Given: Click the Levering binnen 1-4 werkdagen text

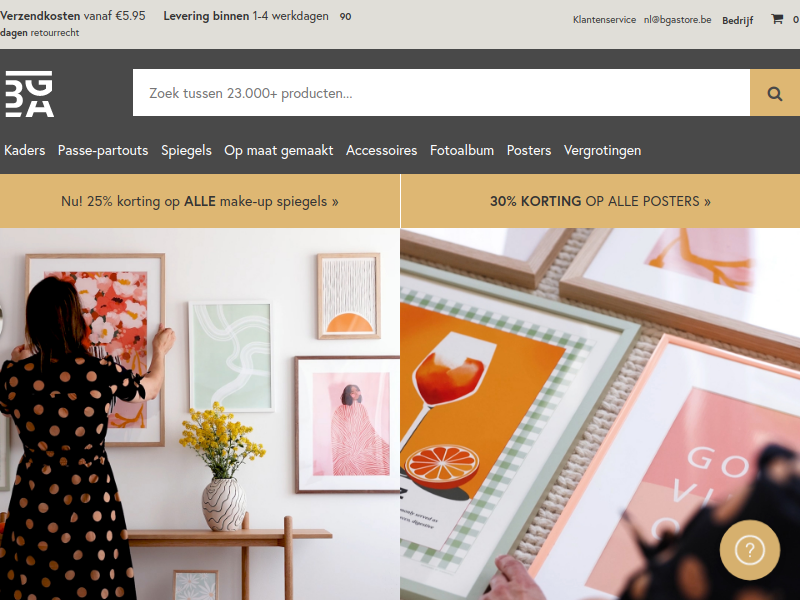Looking at the screenshot, I should [x=246, y=16].
